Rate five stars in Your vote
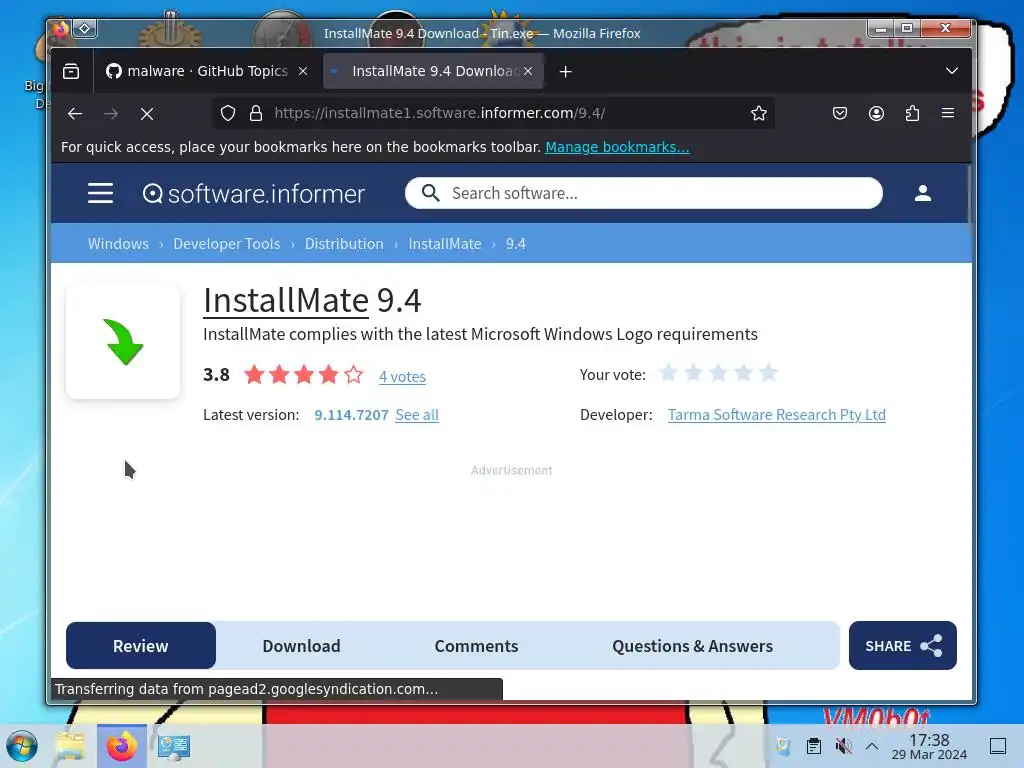The image size is (1024, 768). click(x=769, y=373)
